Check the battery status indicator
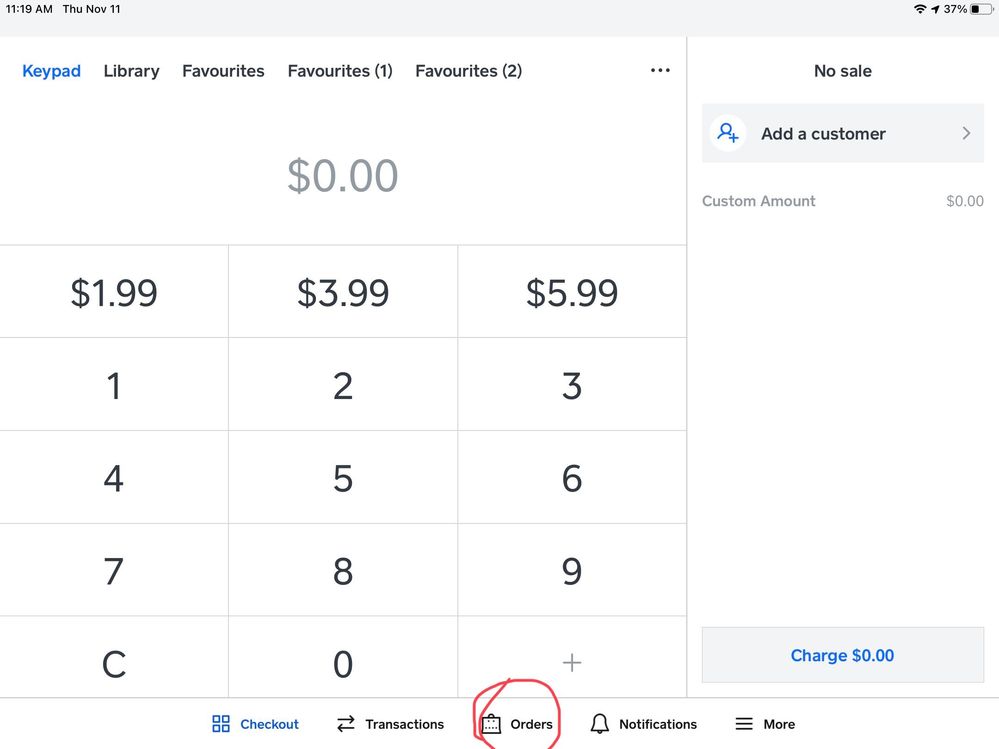Viewport: 999px width, 749px height. pos(981,9)
